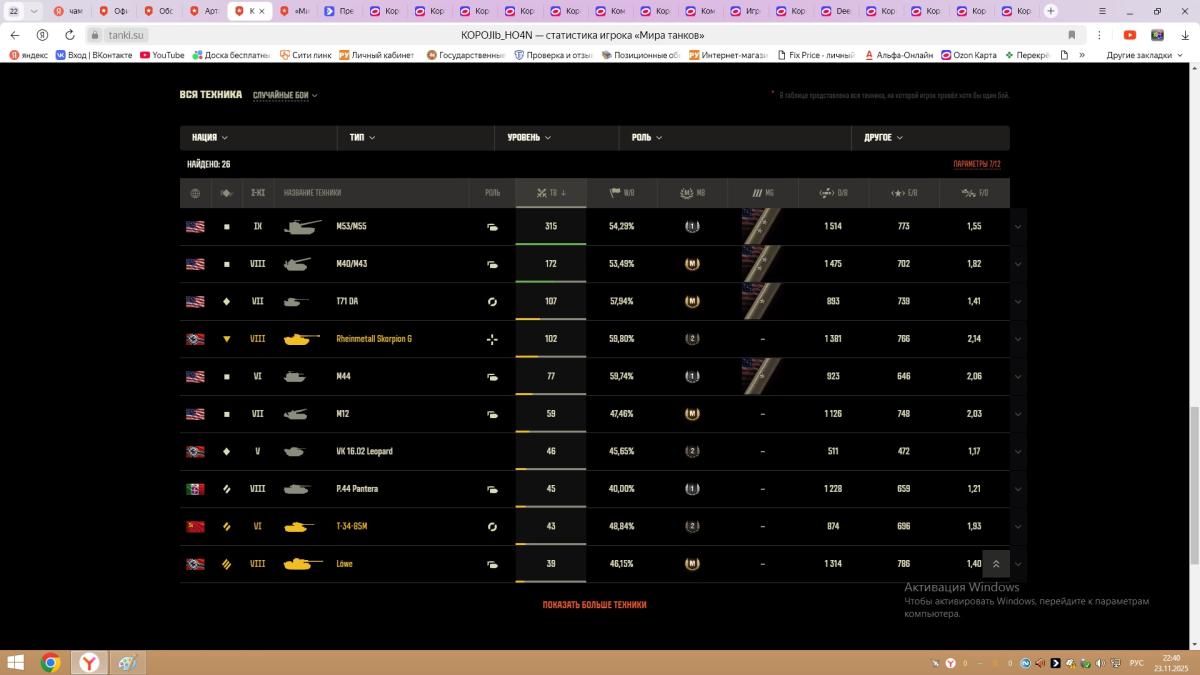Click Показать больше техники link
1200x675 pixels.
[x=594, y=605]
